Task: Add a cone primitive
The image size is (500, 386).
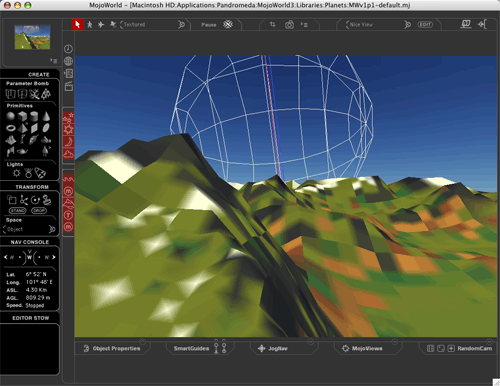Action: coord(46,116)
